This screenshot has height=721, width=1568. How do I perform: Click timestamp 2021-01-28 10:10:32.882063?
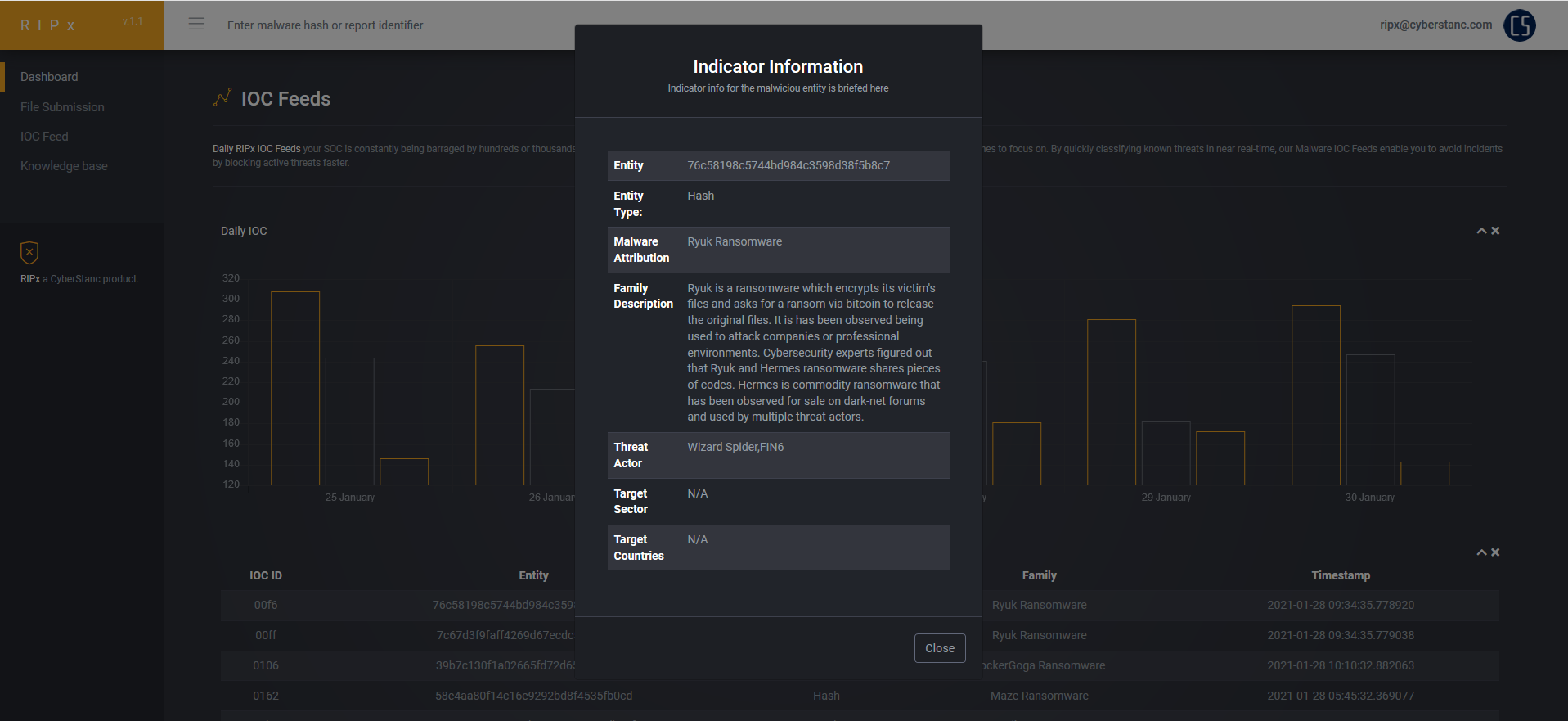pos(1341,665)
